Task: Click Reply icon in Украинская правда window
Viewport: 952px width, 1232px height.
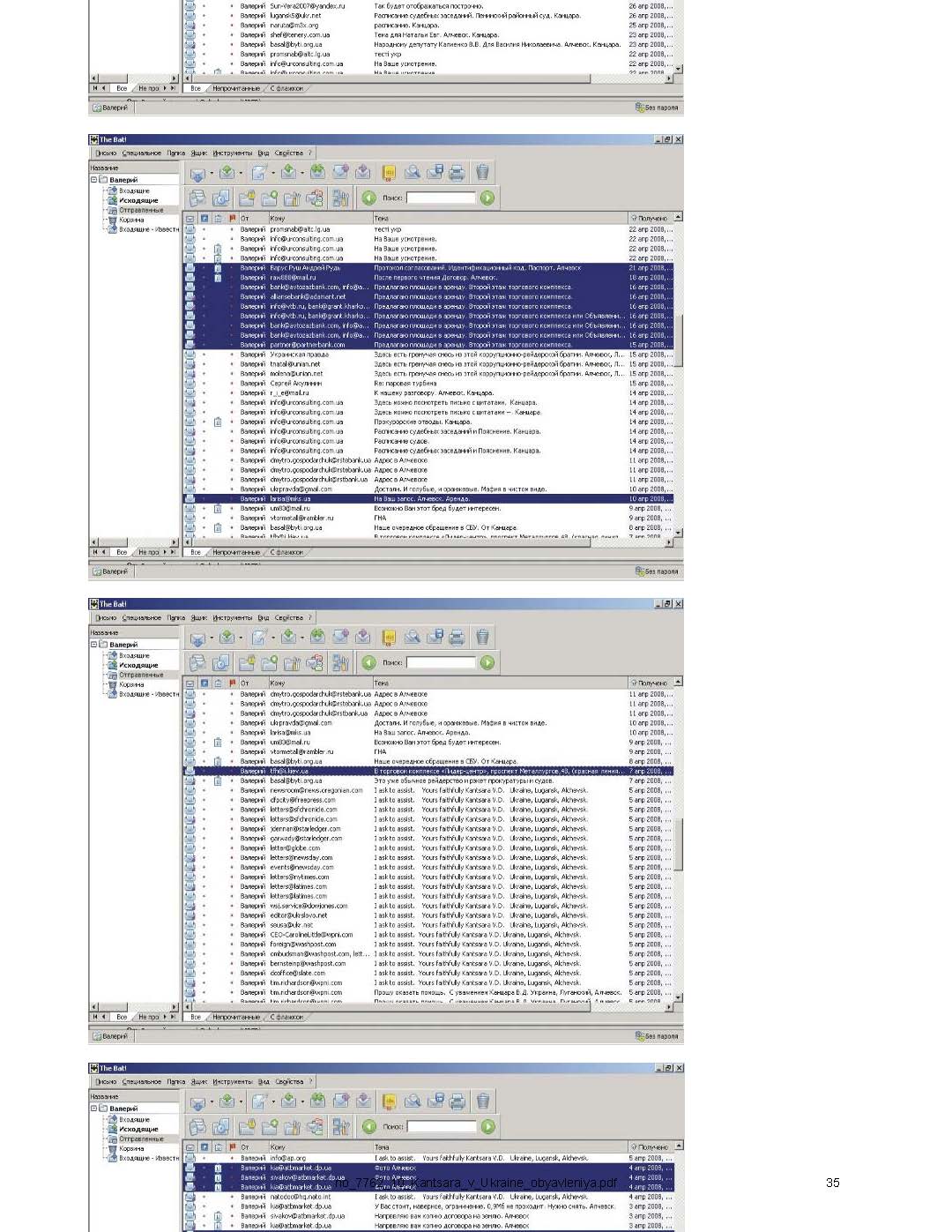Action: pyautogui.click(x=288, y=173)
